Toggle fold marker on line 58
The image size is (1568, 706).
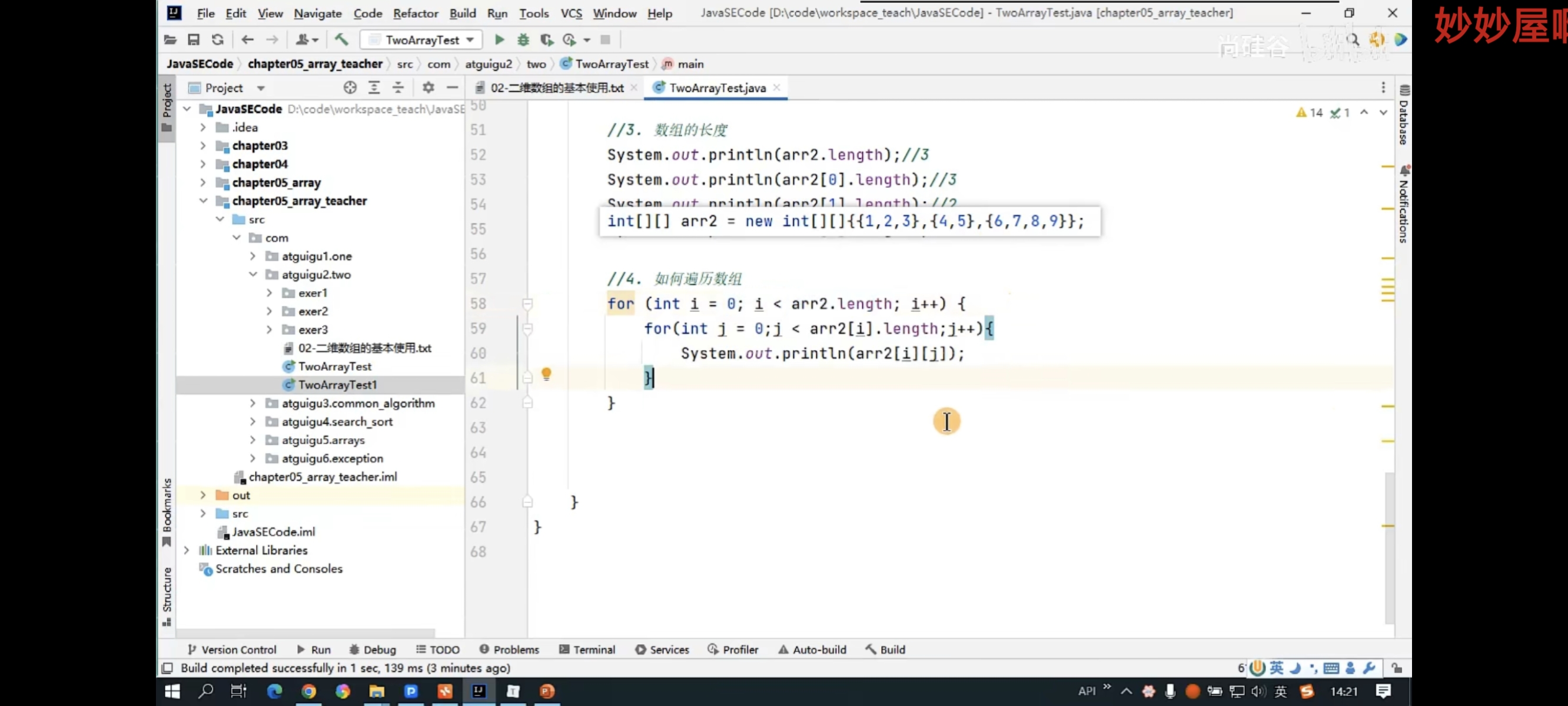click(527, 304)
